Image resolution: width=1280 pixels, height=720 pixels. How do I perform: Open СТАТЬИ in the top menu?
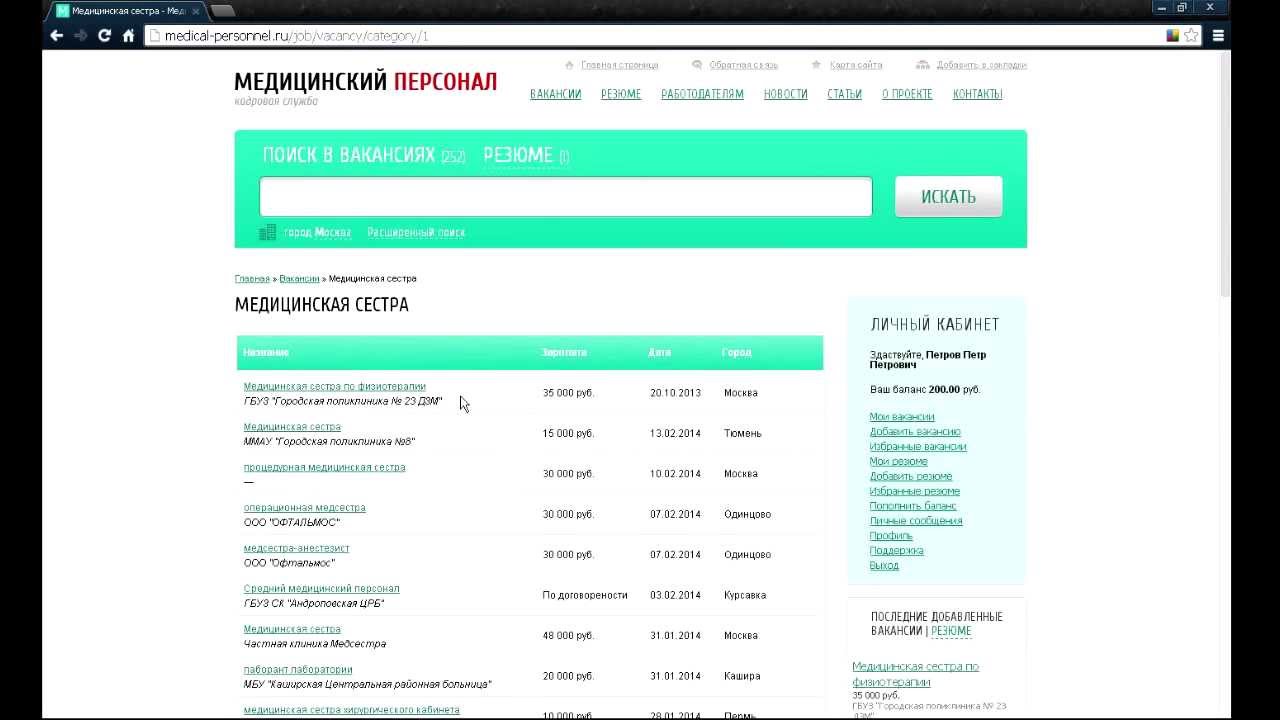pos(844,94)
